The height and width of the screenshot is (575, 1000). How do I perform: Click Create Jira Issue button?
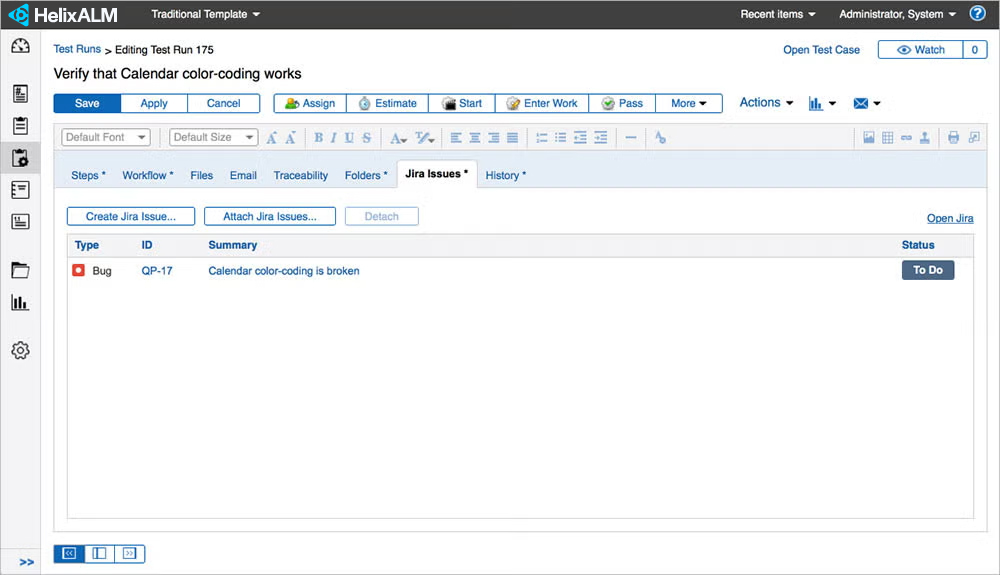pos(131,216)
